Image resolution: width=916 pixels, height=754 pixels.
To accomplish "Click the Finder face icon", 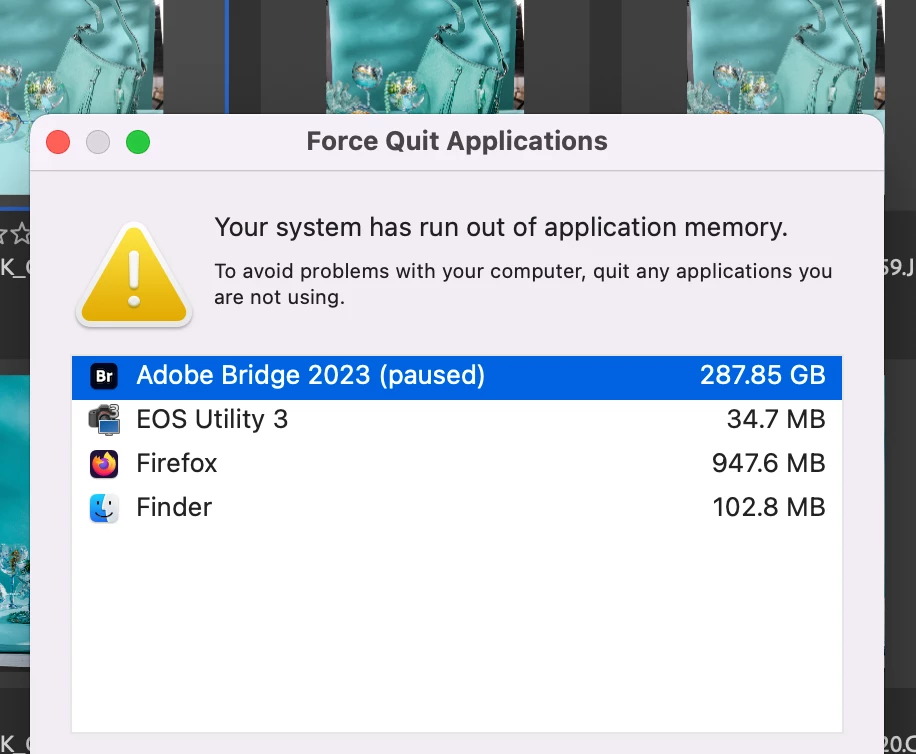I will (x=104, y=508).
